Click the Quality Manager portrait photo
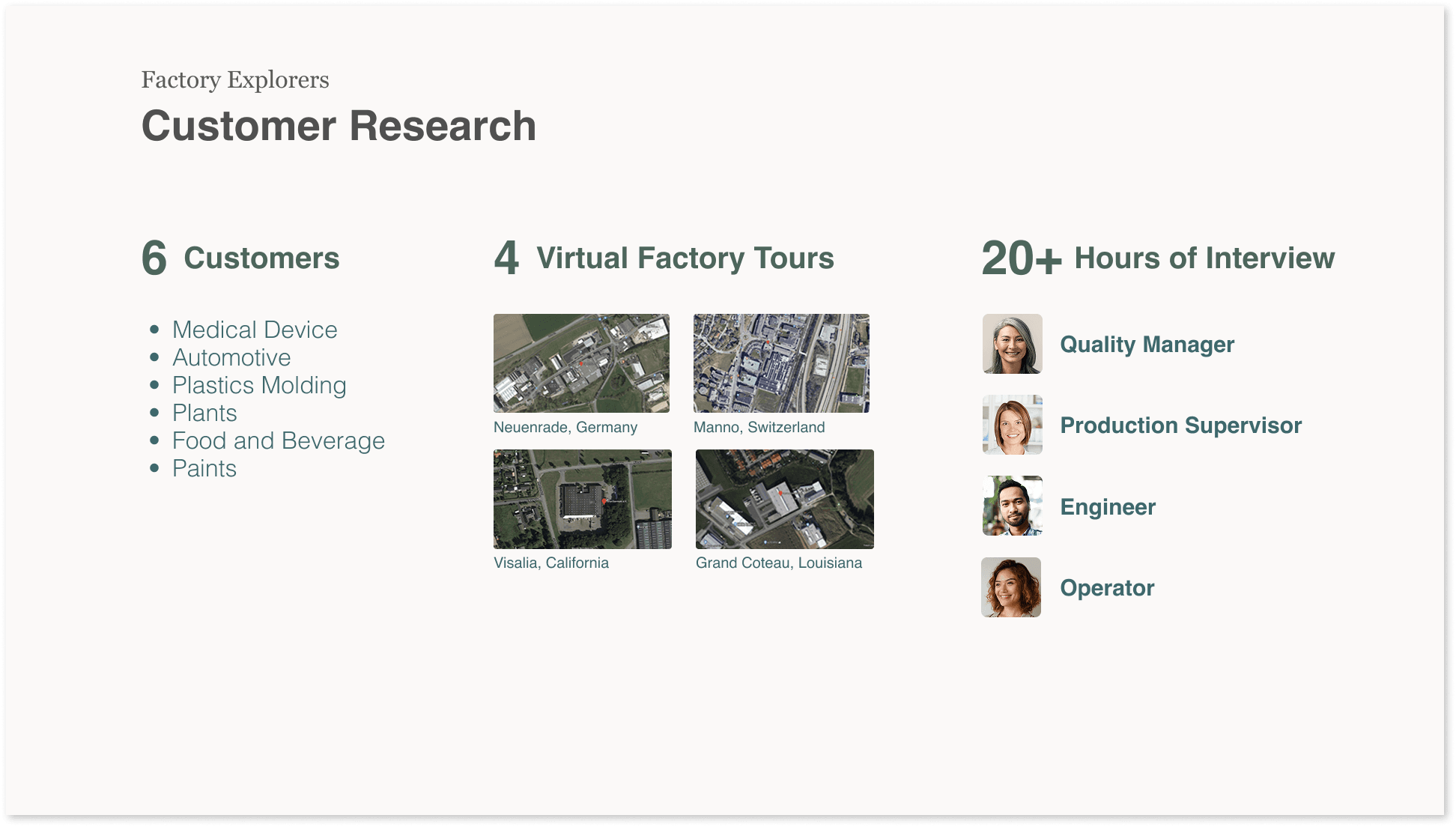Screen dimensions: 1456x827 [x=1012, y=344]
